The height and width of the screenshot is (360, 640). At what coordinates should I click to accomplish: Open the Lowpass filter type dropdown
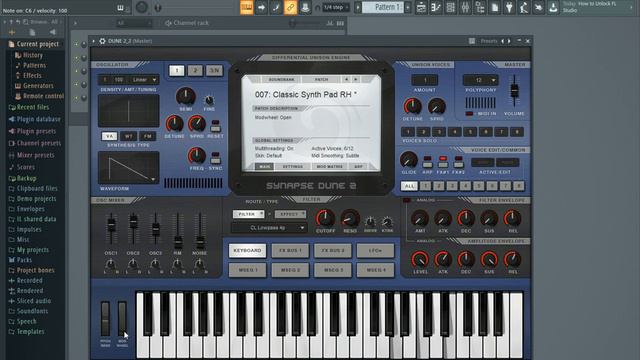click(x=269, y=228)
